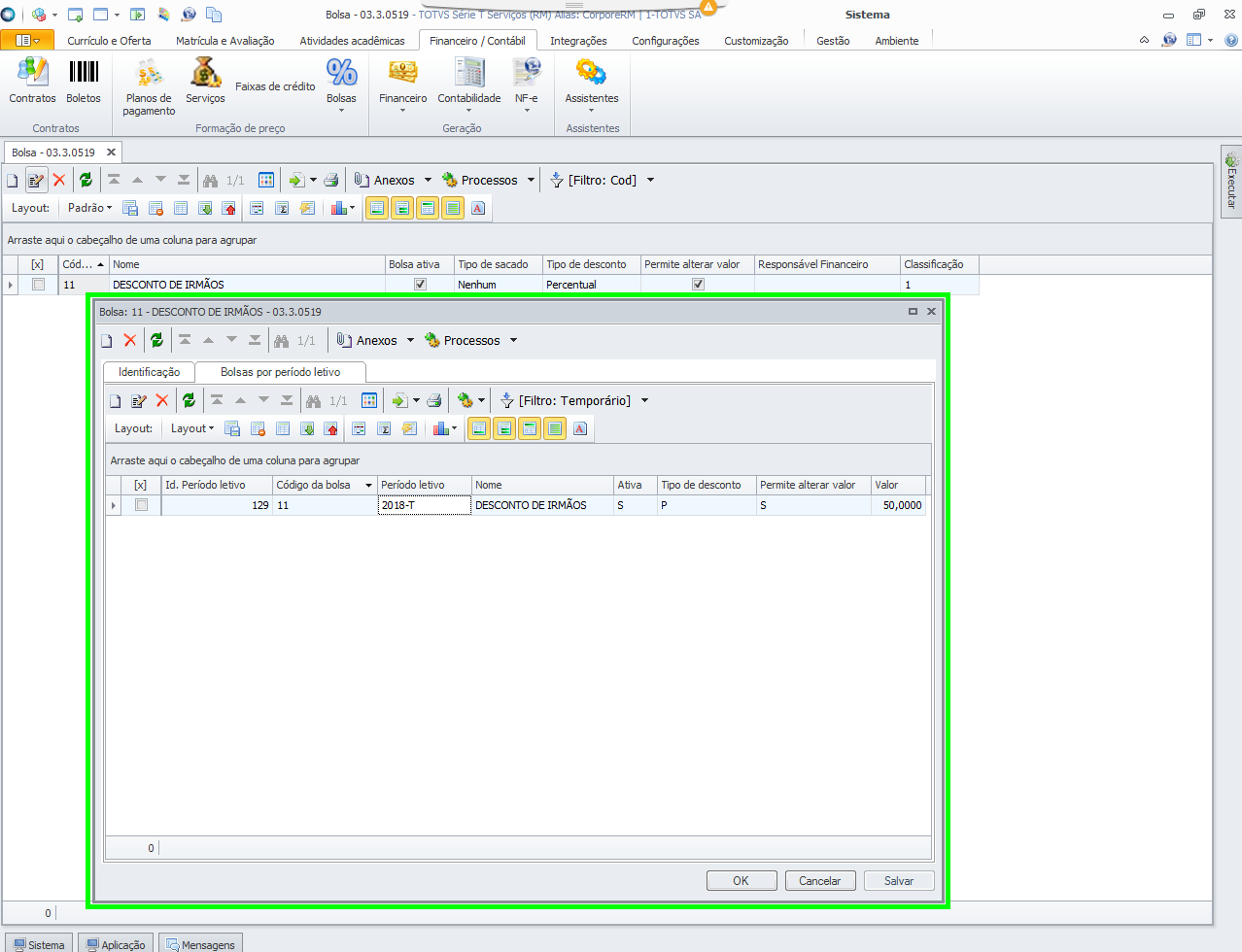1242x952 pixels.
Task: Click the Salvar button
Action: coord(899,881)
